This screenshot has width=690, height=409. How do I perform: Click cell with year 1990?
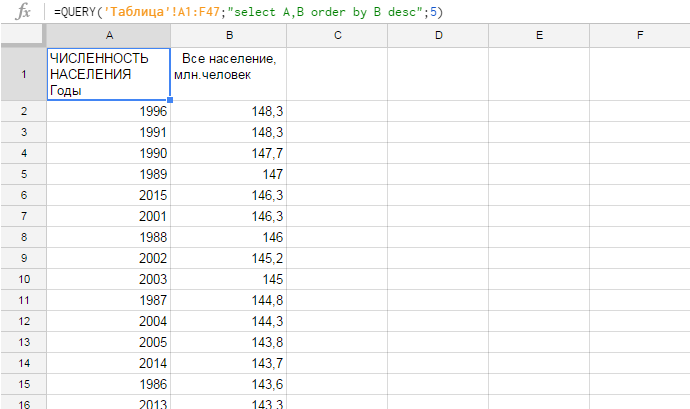coord(109,153)
